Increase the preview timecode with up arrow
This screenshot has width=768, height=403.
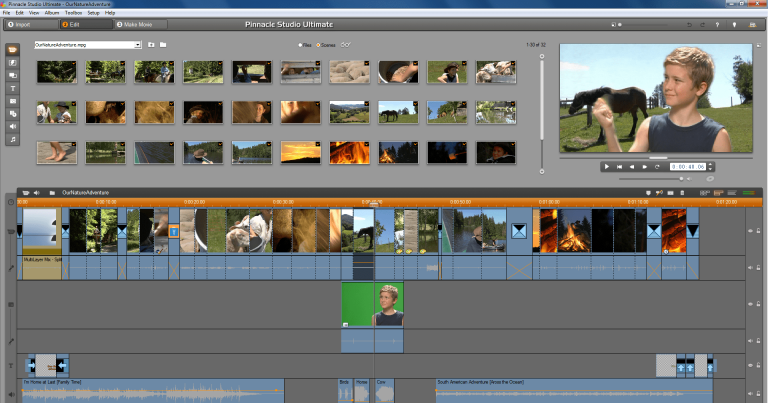[x=711, y=165]
